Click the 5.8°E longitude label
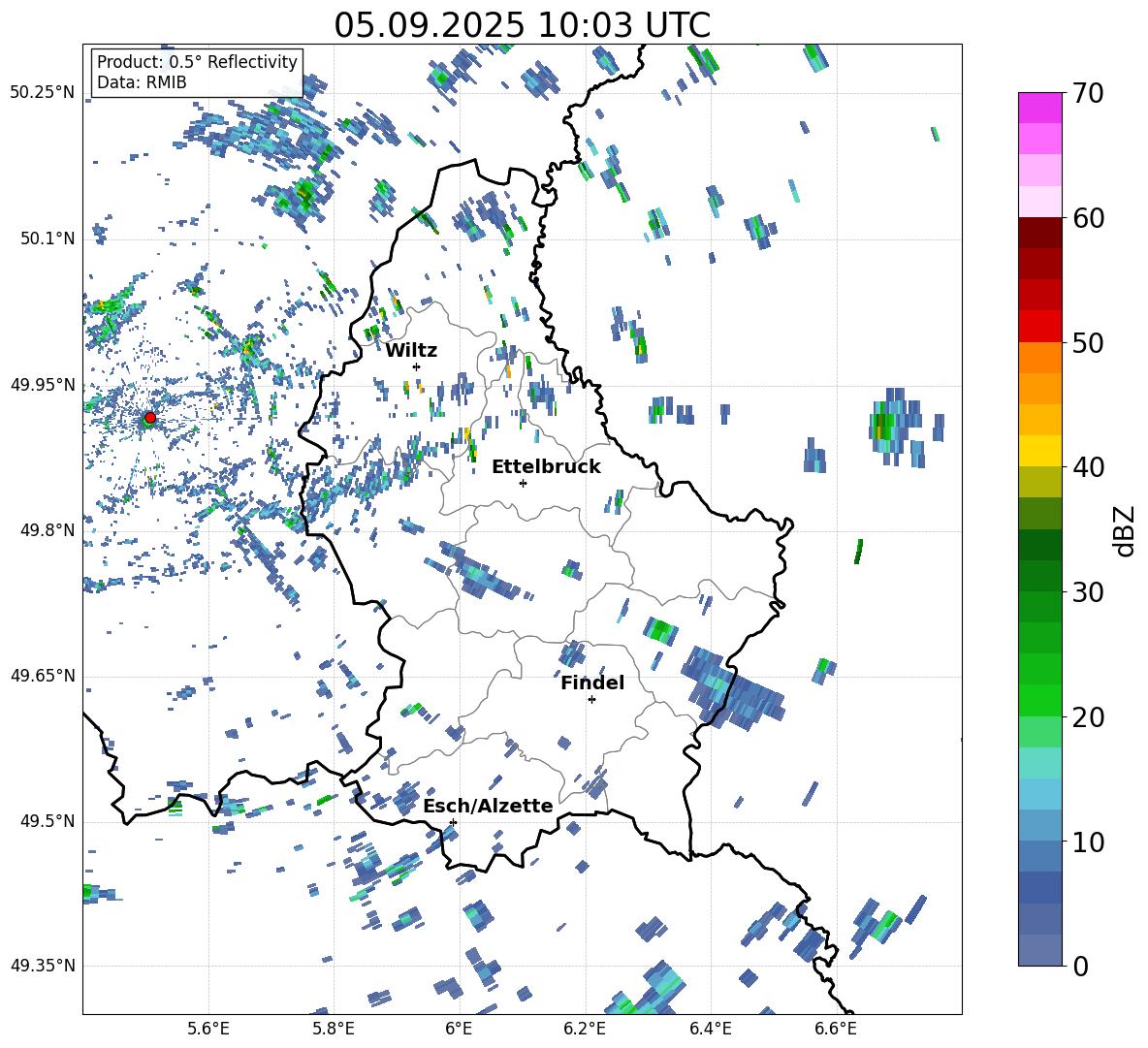The image size is (1148, 1048). (334, 1029)
